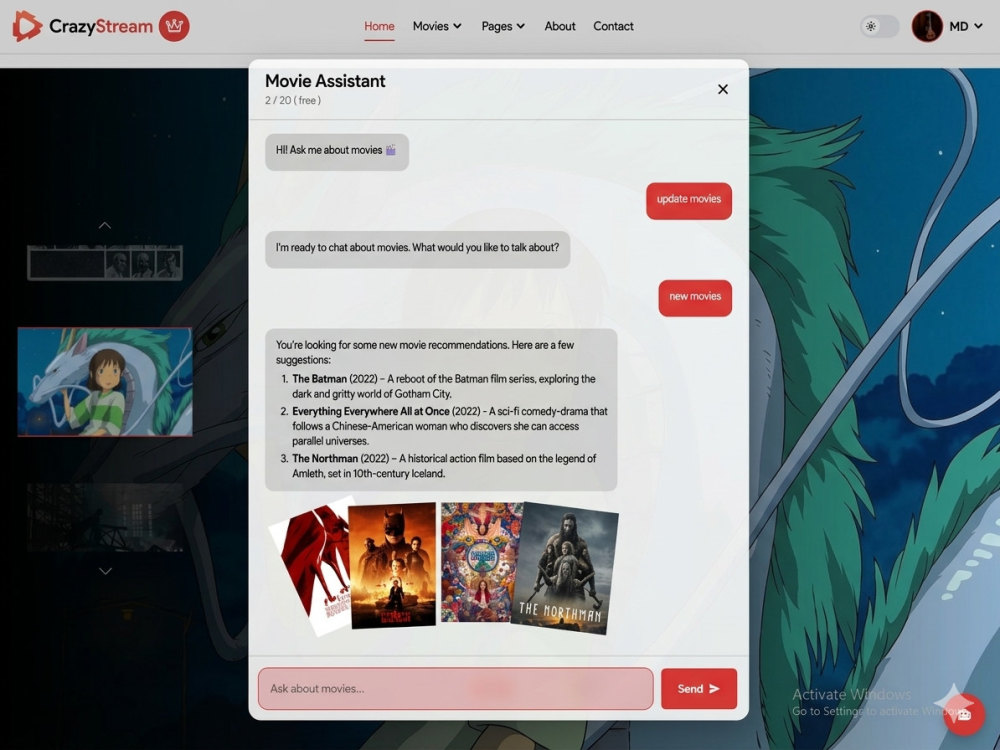Open the red and white tilted poster

tap(314, 568)
